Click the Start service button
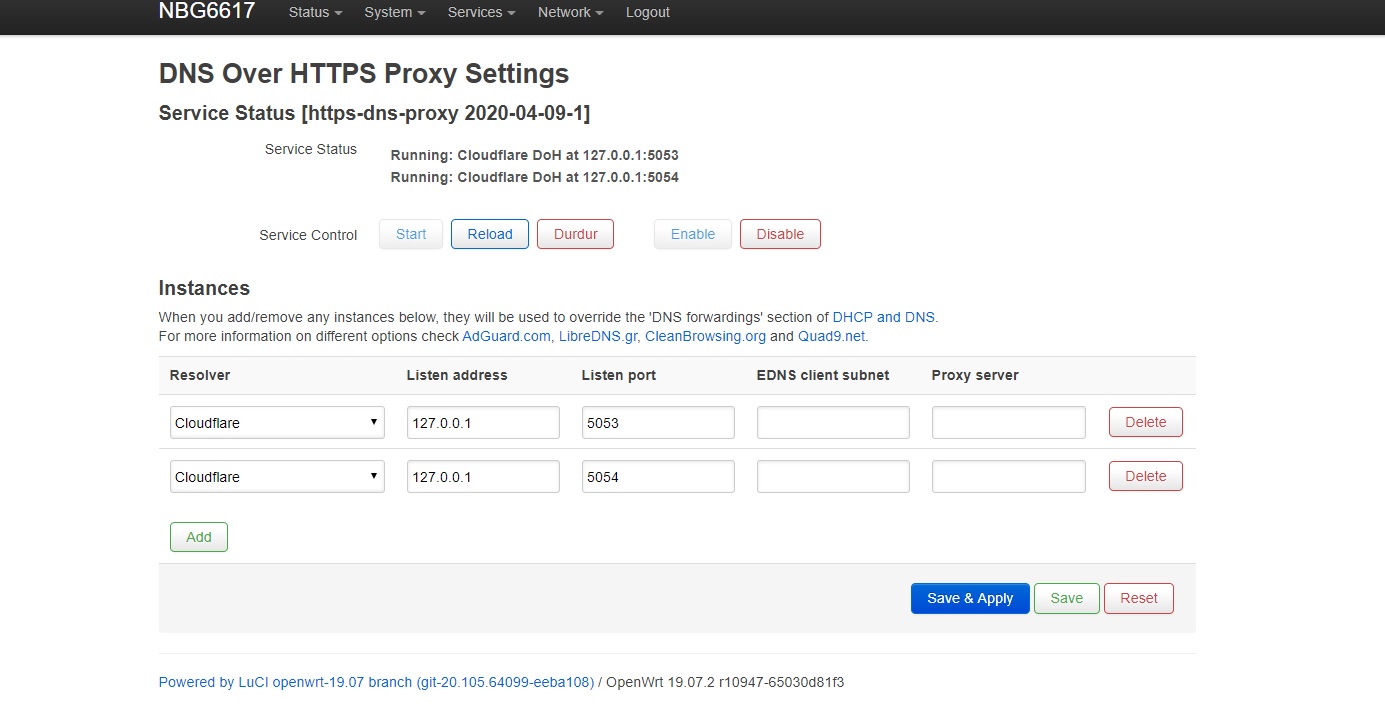The height and width of the screenshot is (718, 1385). [x=411, y=234]
